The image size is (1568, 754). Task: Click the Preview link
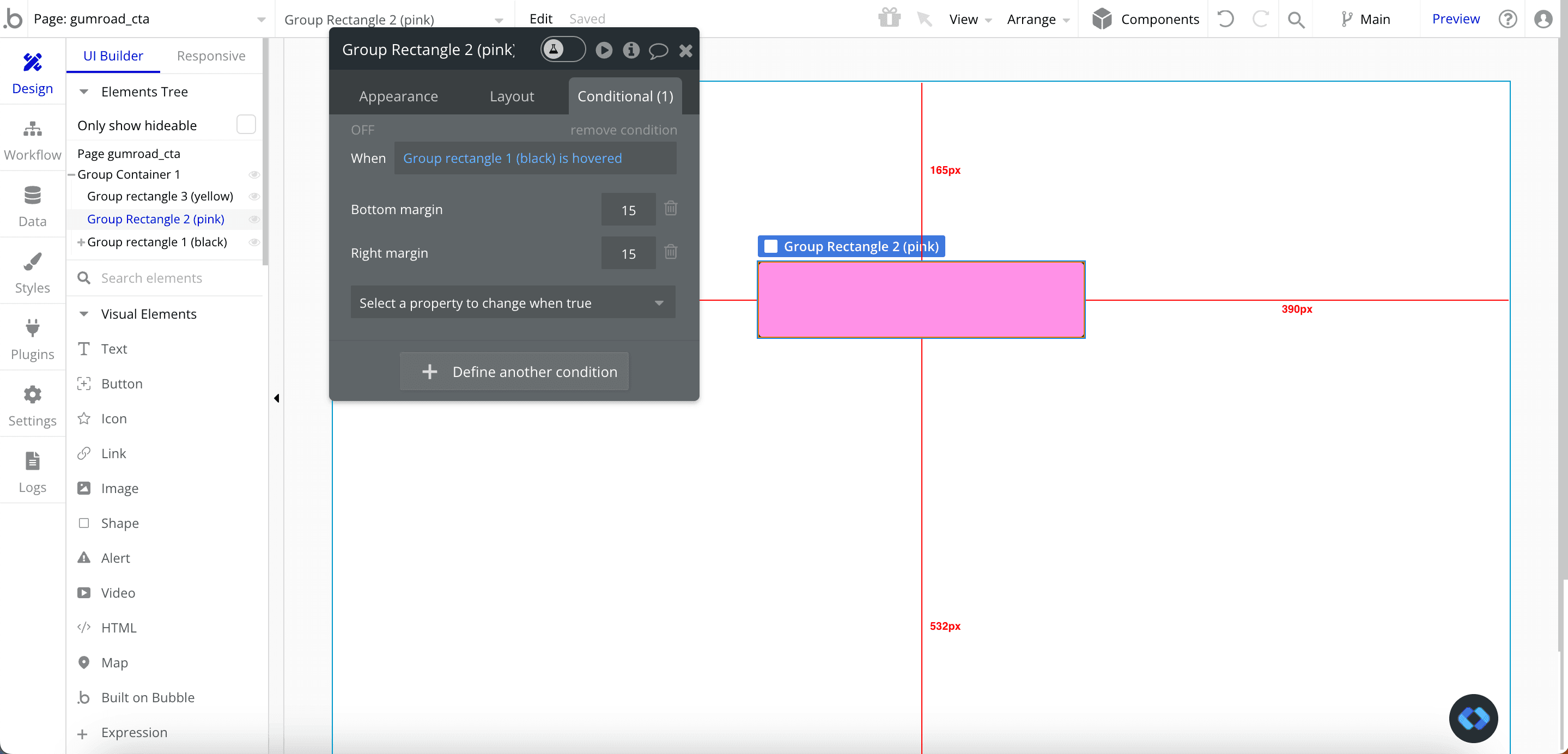tap(1455, 19)
